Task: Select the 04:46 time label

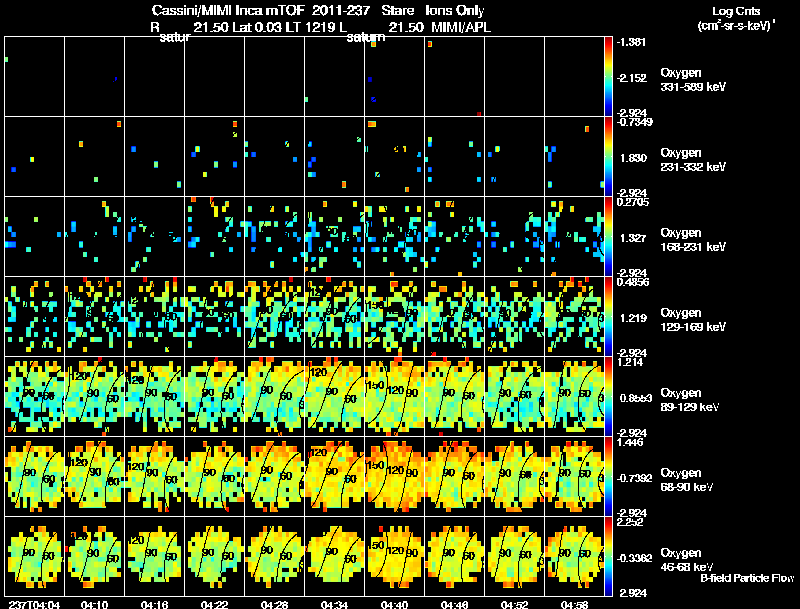Action: 454,604
